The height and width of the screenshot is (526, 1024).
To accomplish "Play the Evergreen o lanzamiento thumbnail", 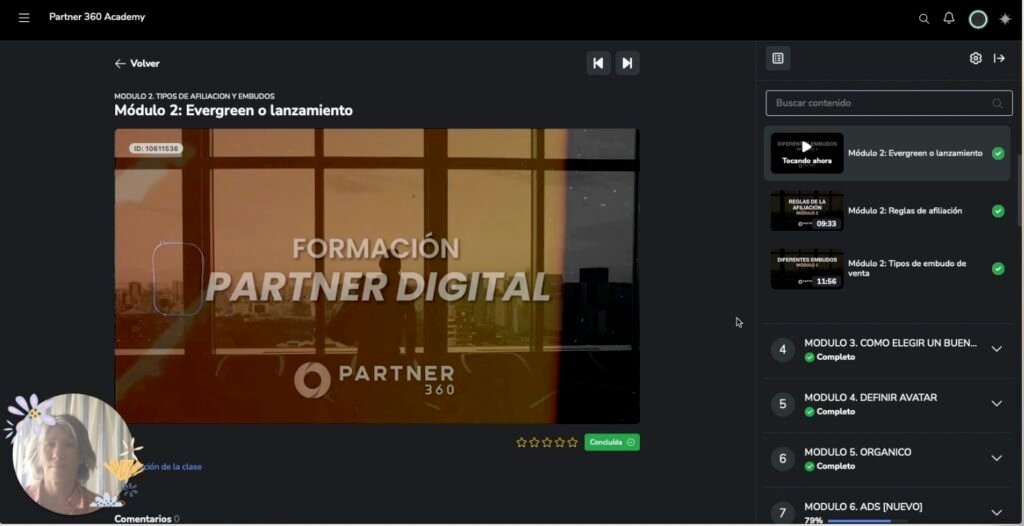I will click(807, 153).
